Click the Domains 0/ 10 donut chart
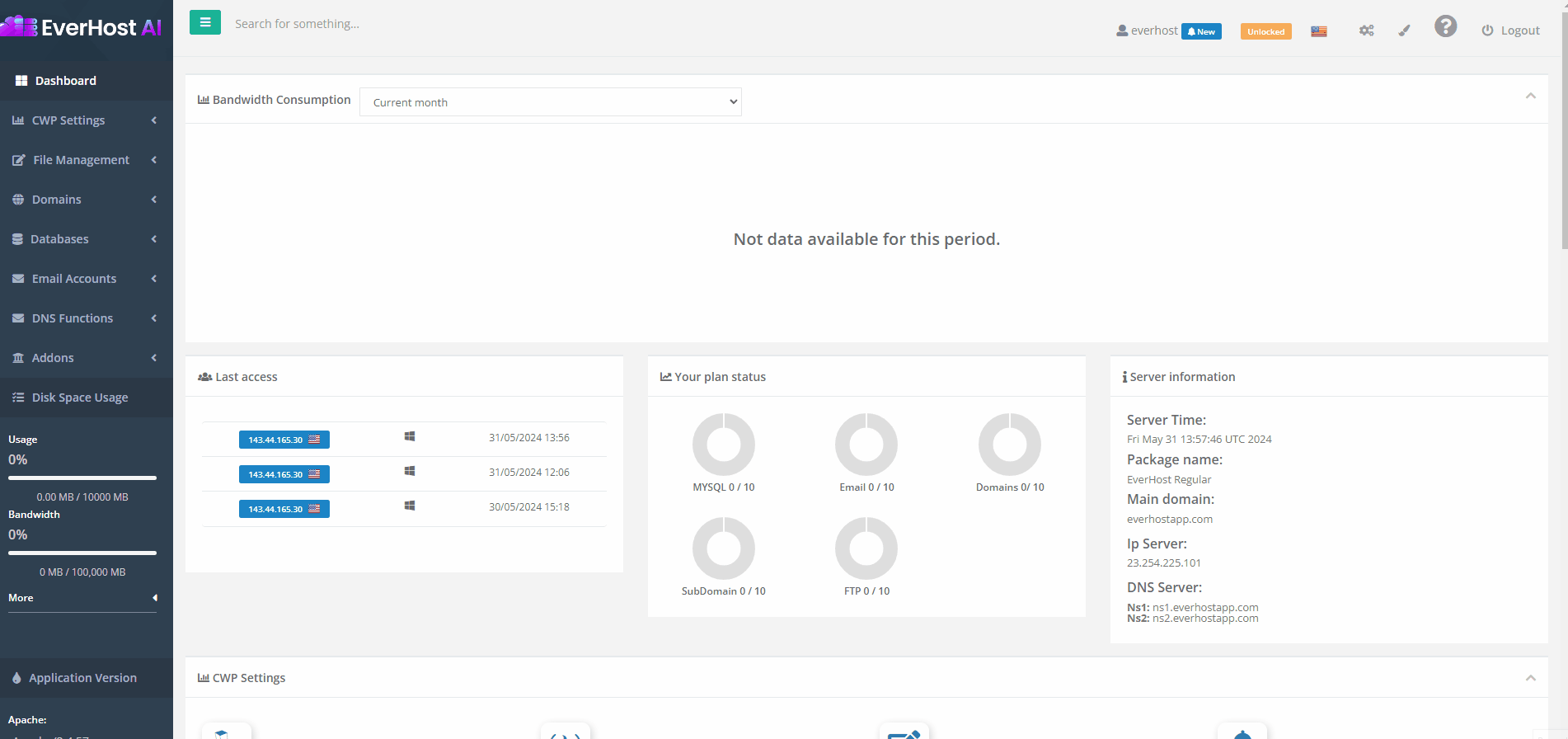1568x739 pixels. pyautogui.click(x=1010, y=445)
